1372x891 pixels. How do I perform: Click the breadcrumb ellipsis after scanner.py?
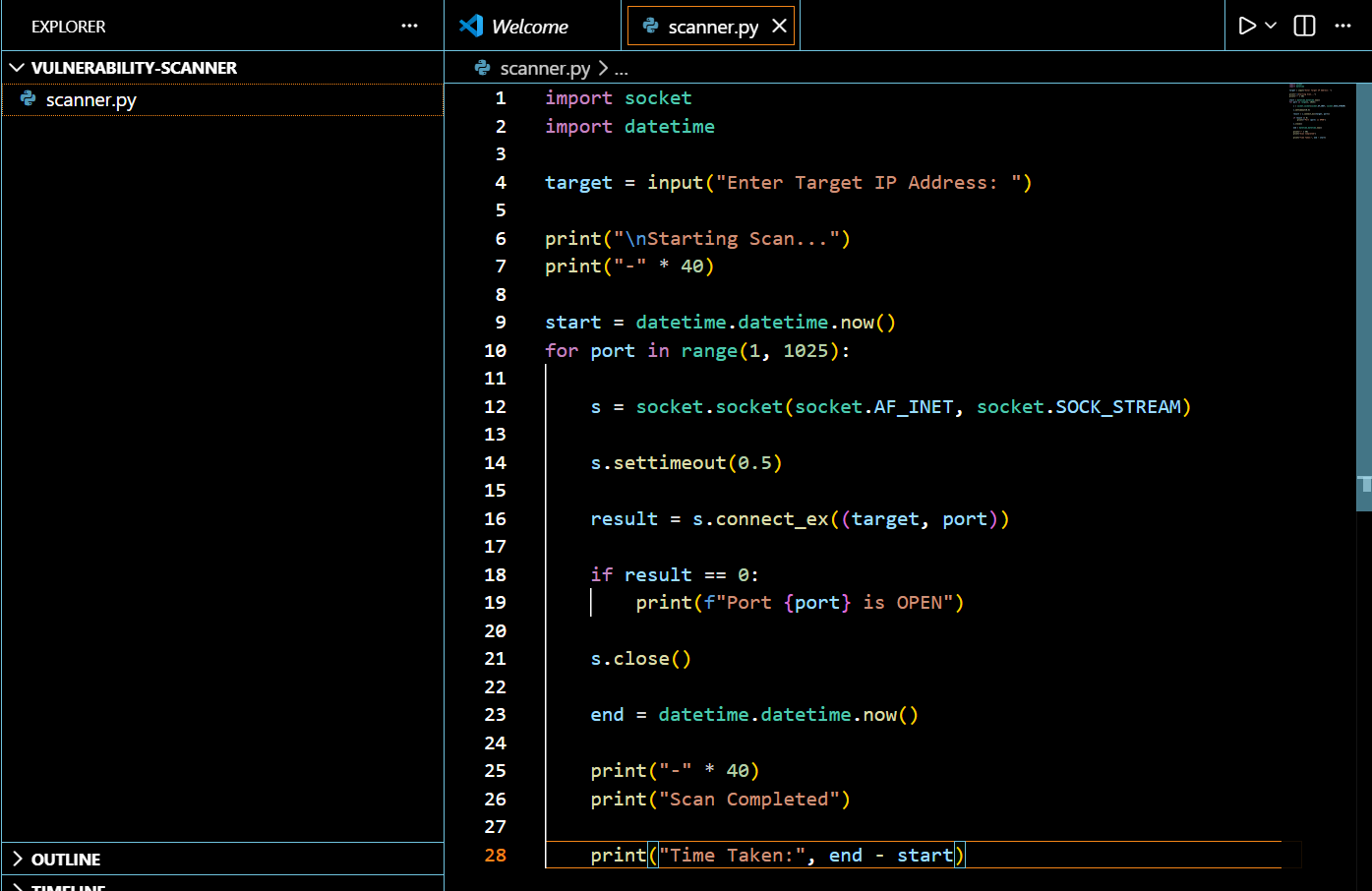621,69
